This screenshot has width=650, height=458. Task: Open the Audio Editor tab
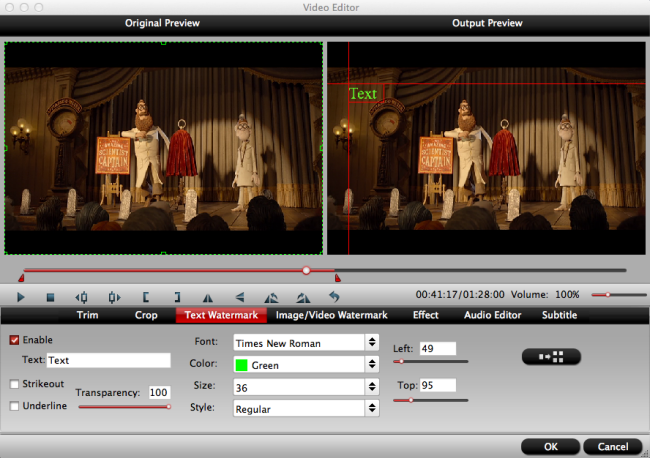coord(492,315)
